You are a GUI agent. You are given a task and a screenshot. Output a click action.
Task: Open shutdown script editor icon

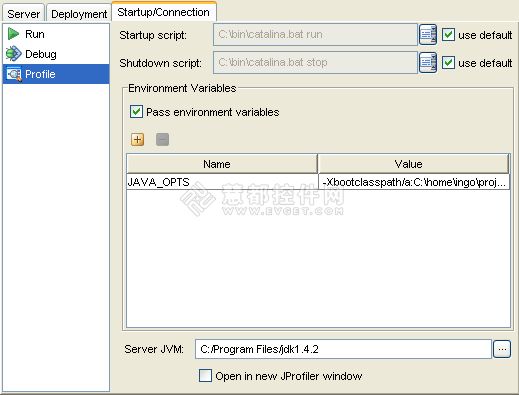point(428,62)
